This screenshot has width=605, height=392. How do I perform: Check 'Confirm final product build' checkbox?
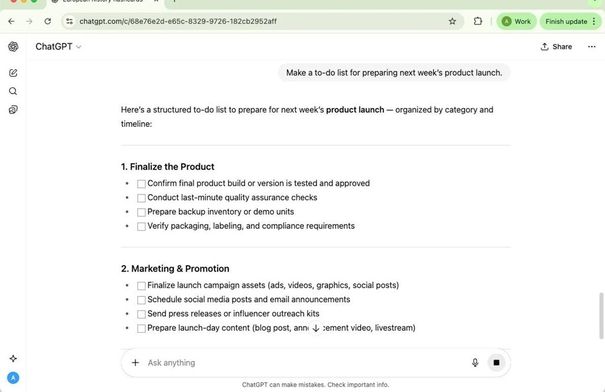[141, 184]
